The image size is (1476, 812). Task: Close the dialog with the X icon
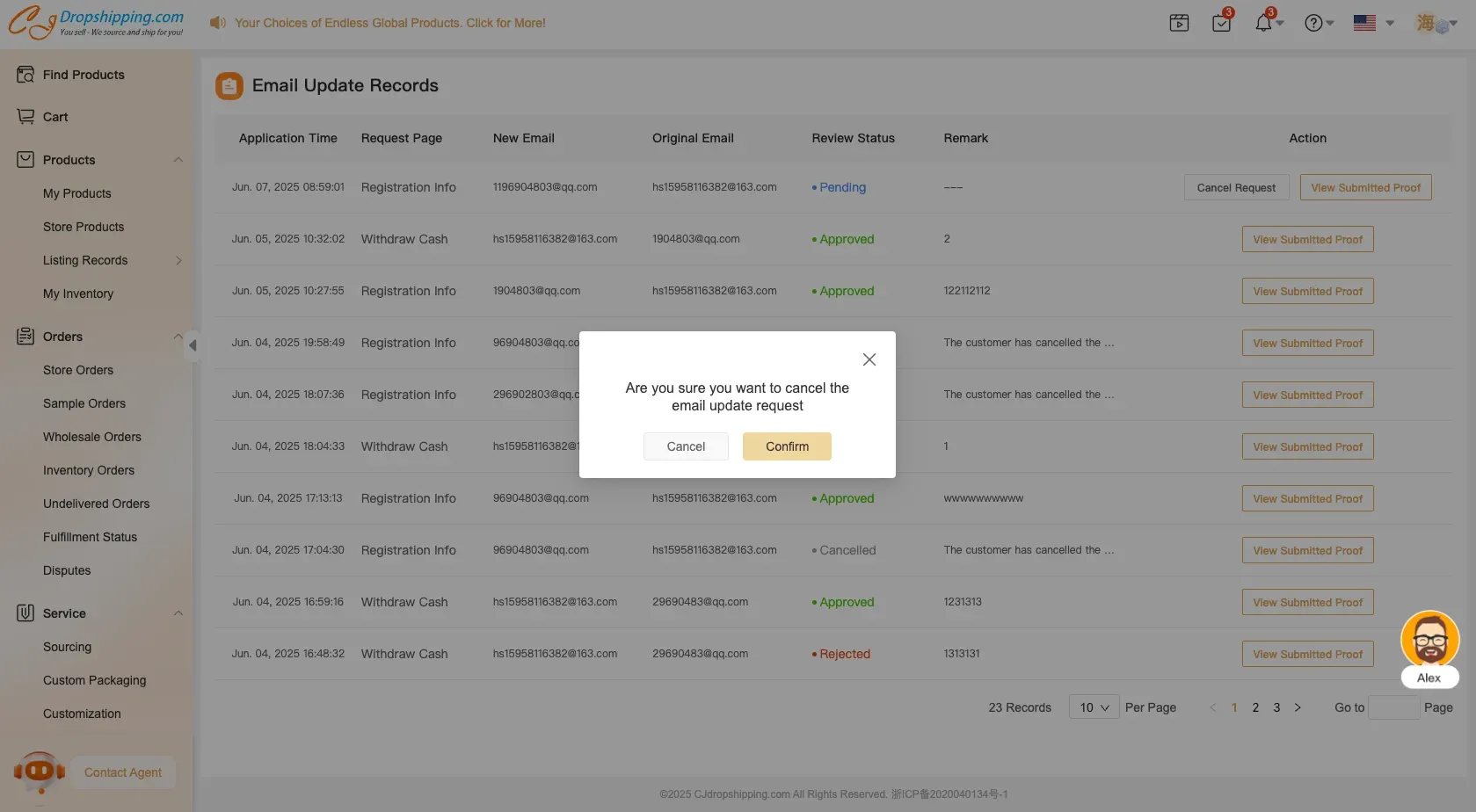tap(869, 359)
